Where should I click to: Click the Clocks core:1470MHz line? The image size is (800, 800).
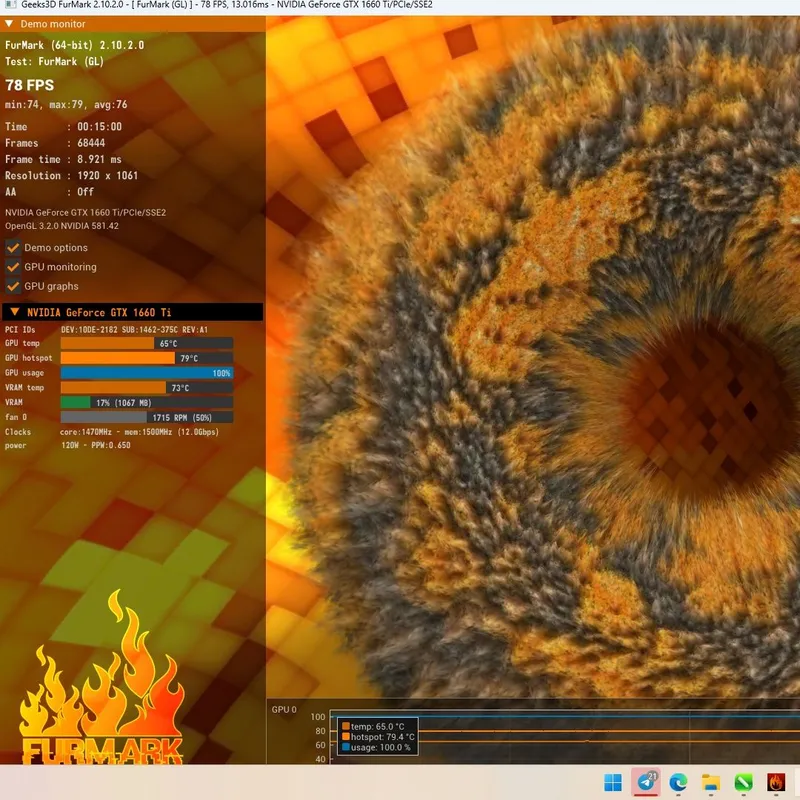click(139, 432)
